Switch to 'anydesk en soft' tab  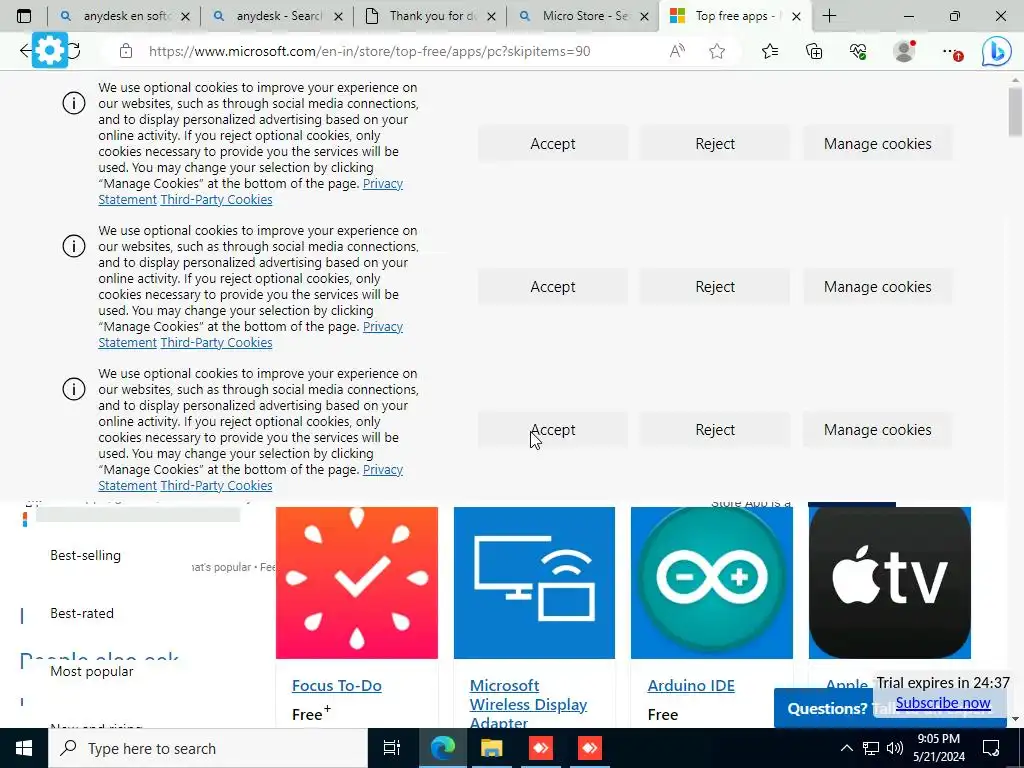124,16
